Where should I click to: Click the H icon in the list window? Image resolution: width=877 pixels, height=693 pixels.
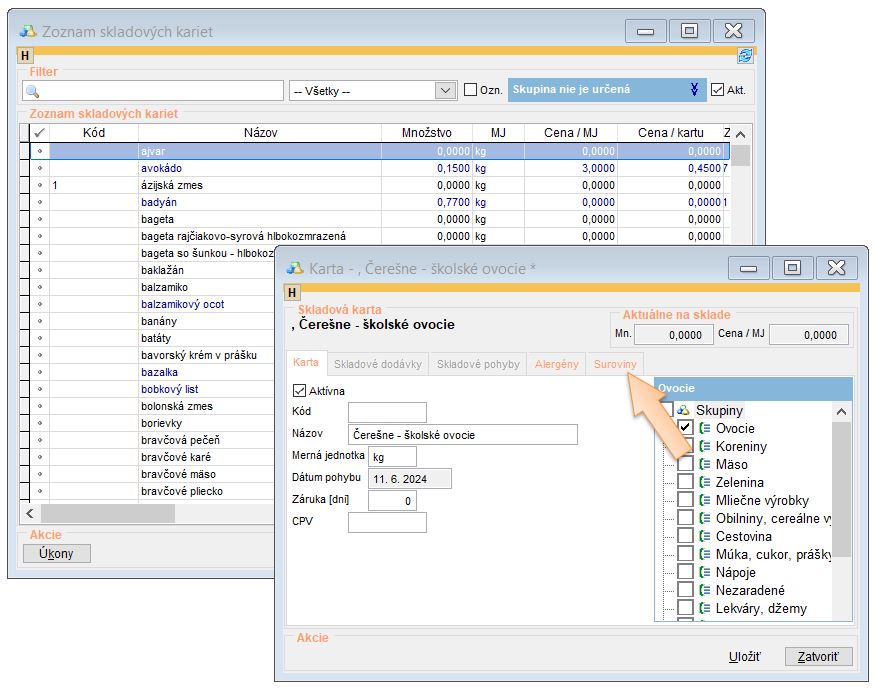pos(26,56)
